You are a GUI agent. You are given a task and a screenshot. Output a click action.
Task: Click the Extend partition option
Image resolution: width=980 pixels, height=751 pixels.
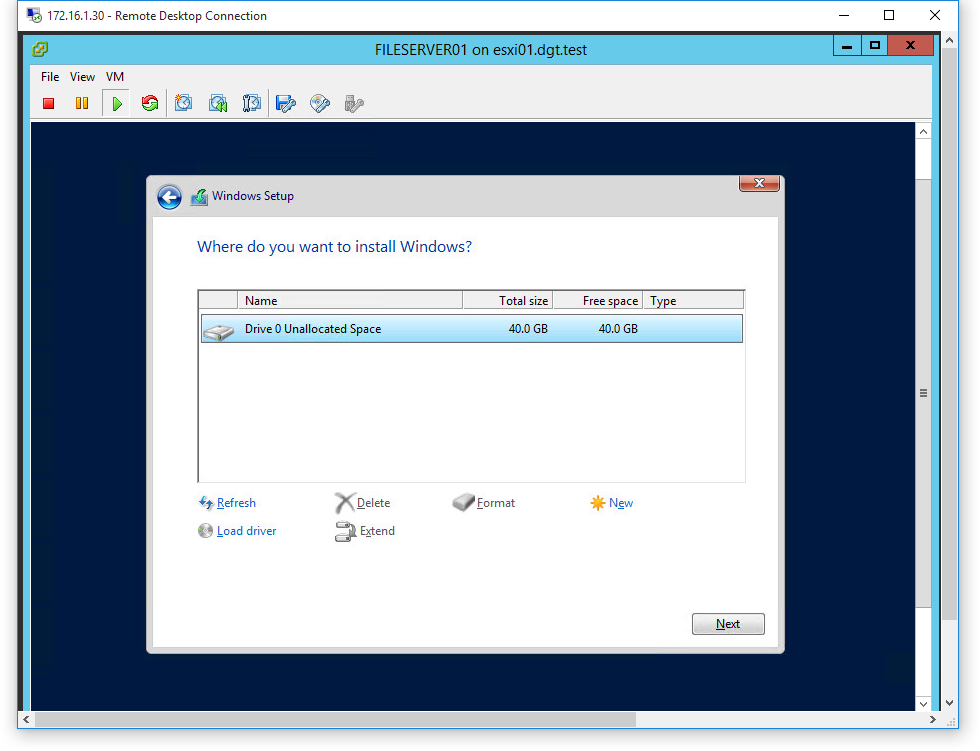point(378,531)
